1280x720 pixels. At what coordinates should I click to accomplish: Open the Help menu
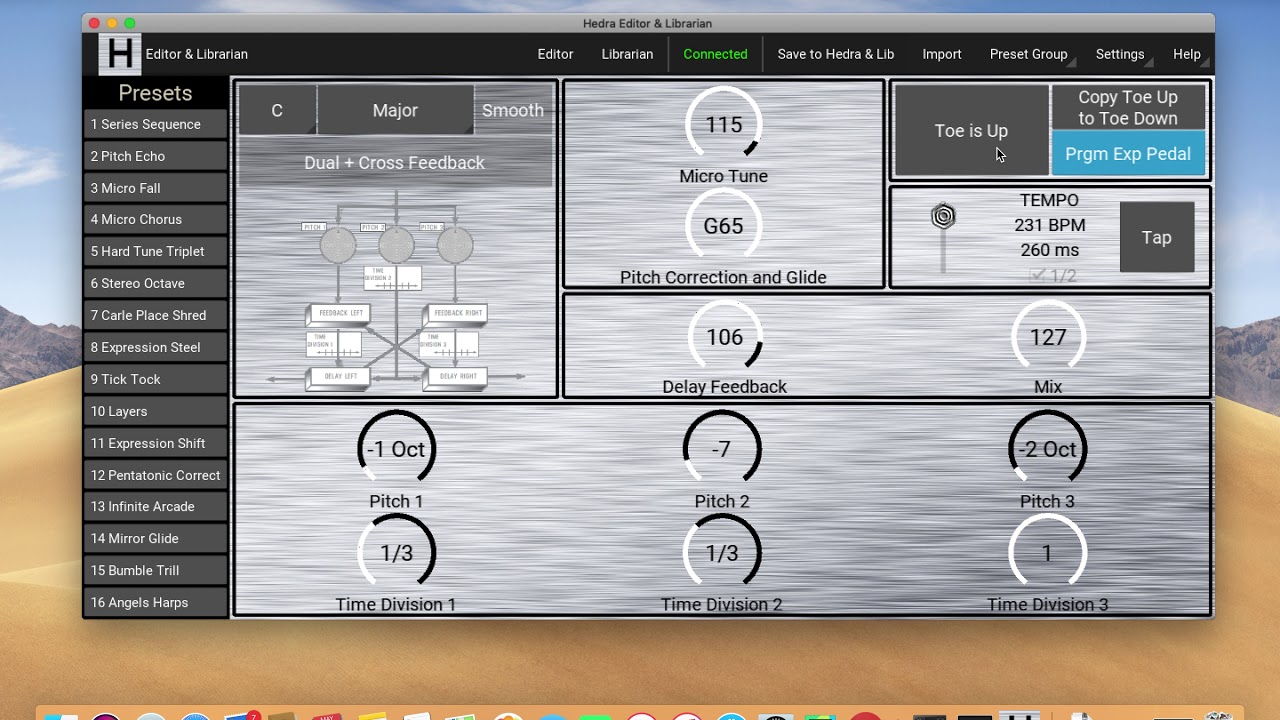click(x=1187, y=54)
